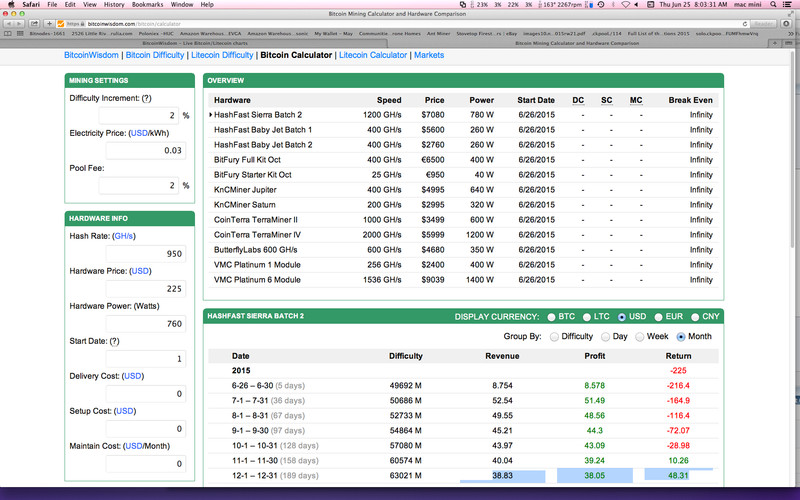Image resolution: width=800 pixels, height=500 pixels.
Task: Open the Apple menu
Action: [11, 4]
